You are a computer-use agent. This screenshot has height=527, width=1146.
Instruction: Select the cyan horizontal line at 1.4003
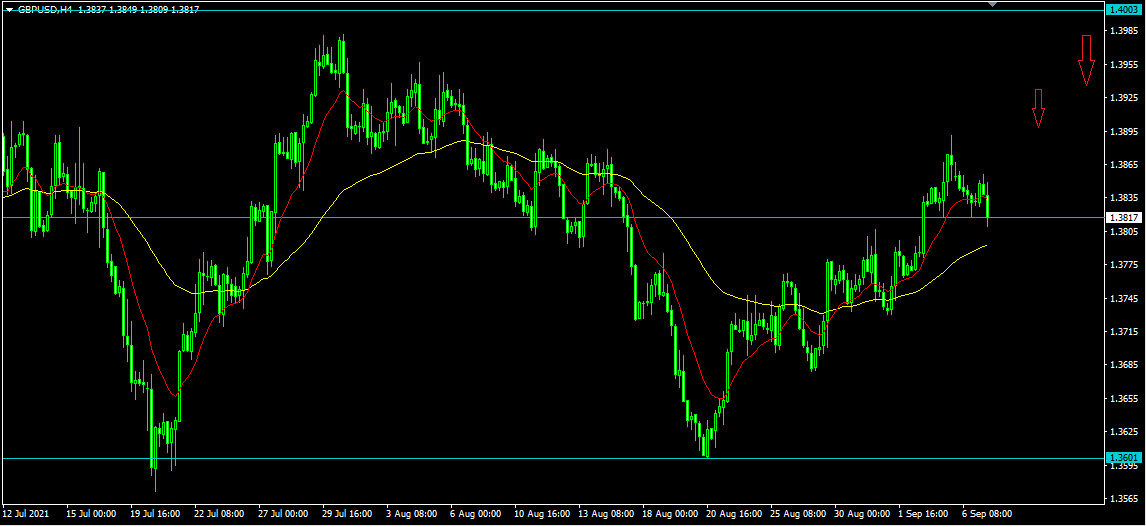tap(552, 10)
